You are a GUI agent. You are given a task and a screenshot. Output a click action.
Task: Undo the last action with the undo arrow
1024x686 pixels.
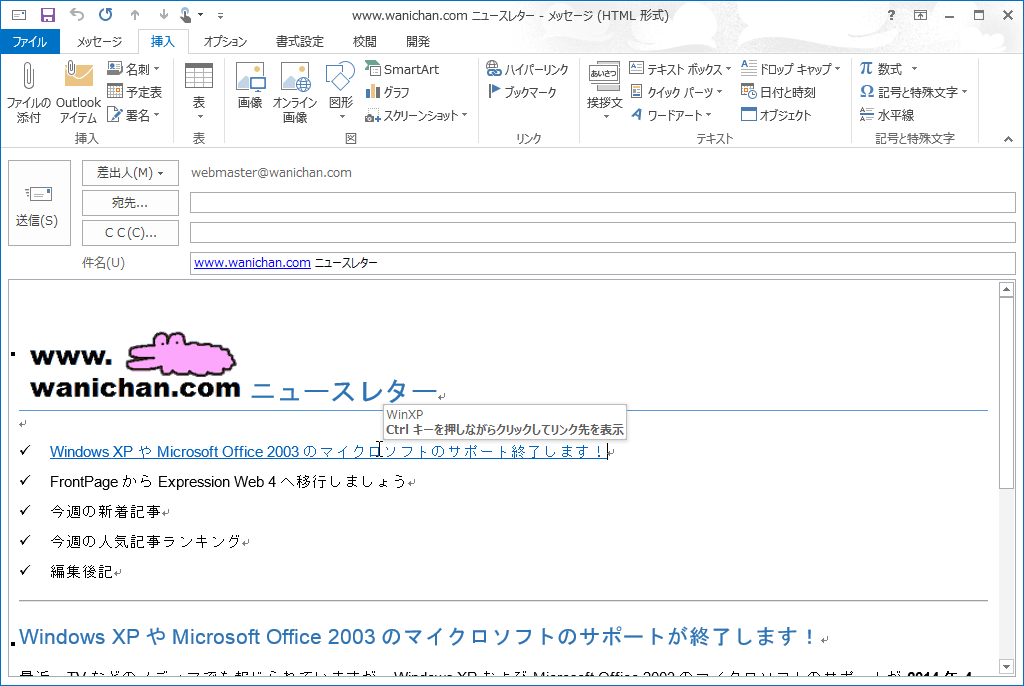point(77,14)
